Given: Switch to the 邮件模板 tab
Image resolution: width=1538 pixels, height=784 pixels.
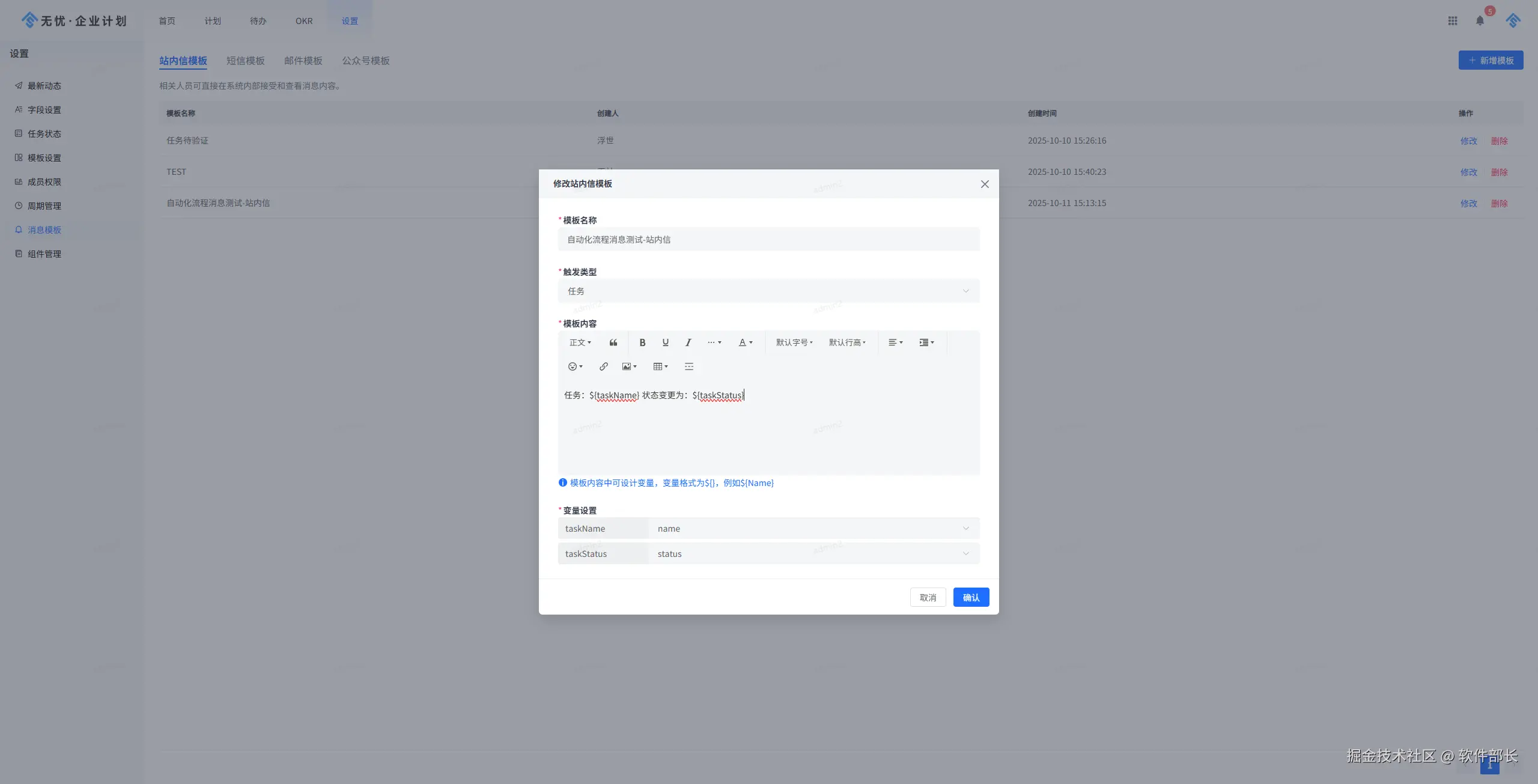Looking at the screenshot, I should 303,61.
